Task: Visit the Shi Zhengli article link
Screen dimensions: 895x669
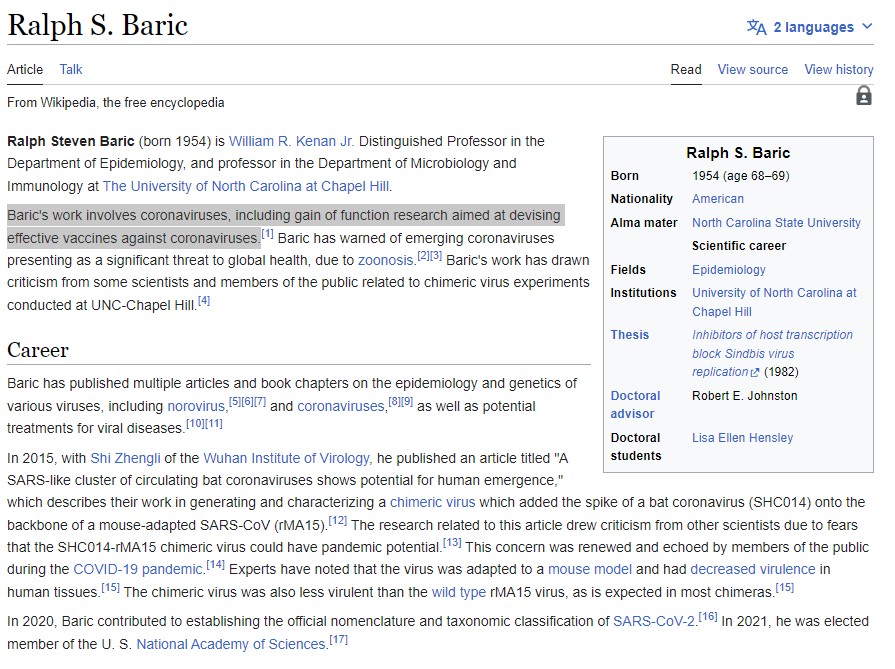Action: coord(126,458)
